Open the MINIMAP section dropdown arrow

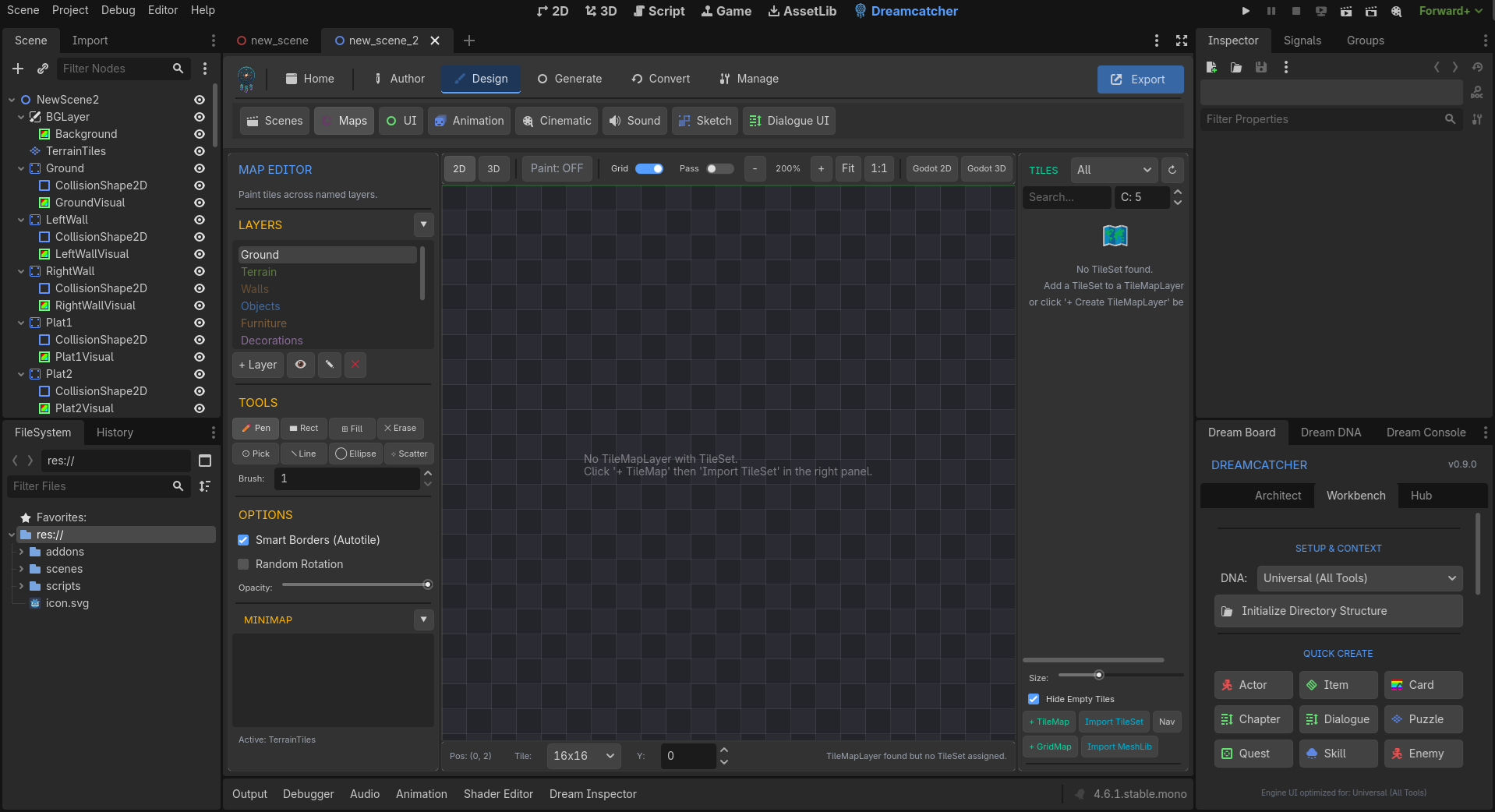click(x=423, y=620)
